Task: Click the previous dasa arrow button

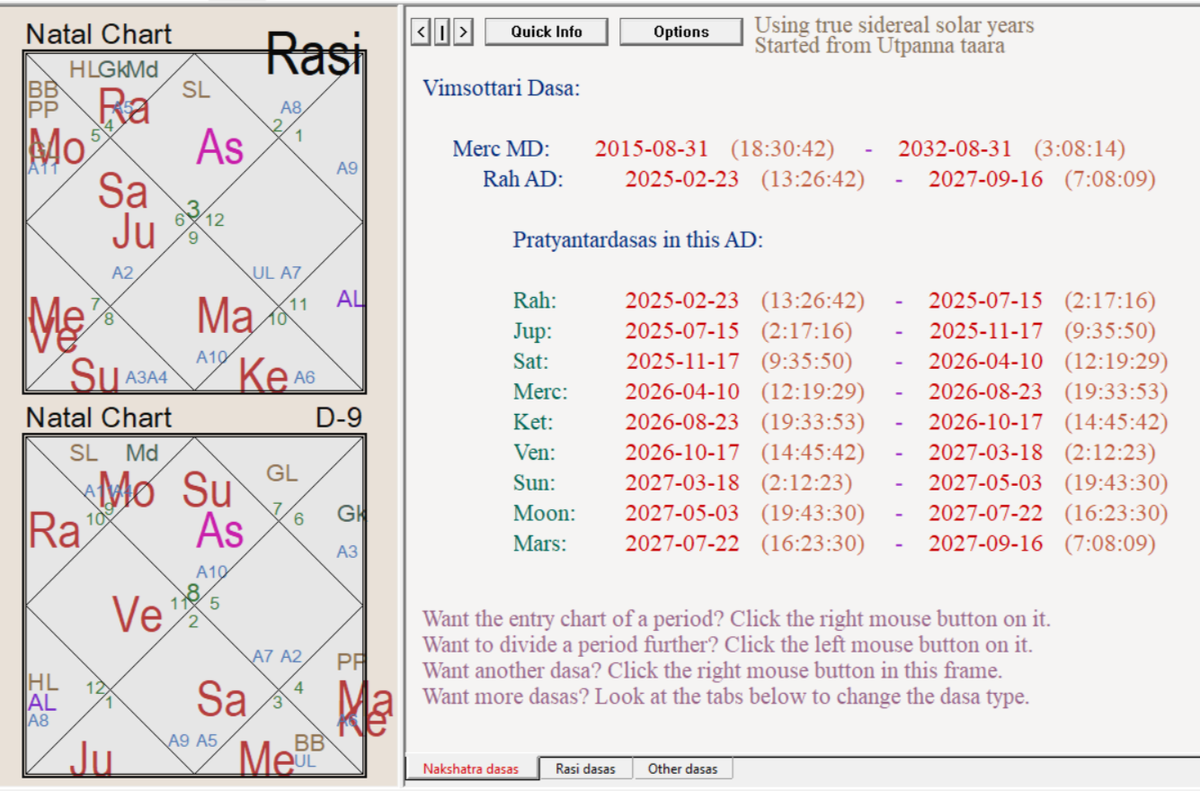Action: tap(421, 32)
